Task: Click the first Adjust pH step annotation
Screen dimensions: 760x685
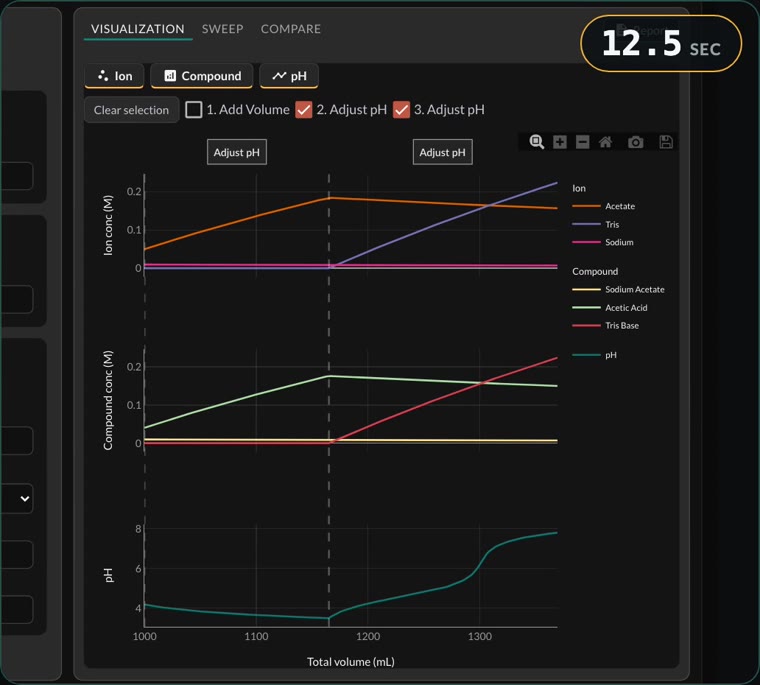Action: [x=237, y=152]
